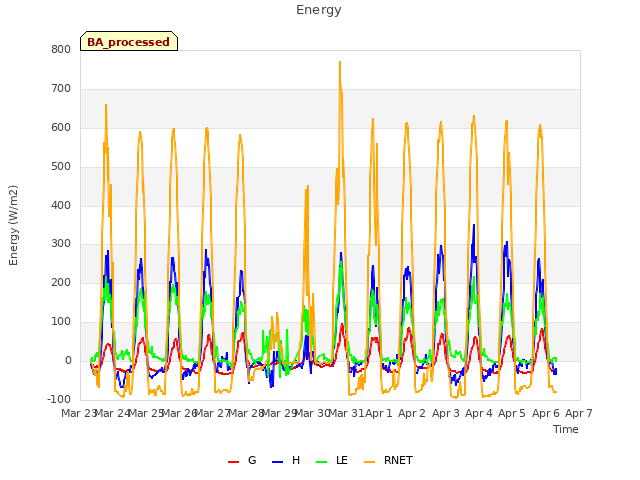Click the Energy chart title
640x480 pixels.
[x=319, y=10]
